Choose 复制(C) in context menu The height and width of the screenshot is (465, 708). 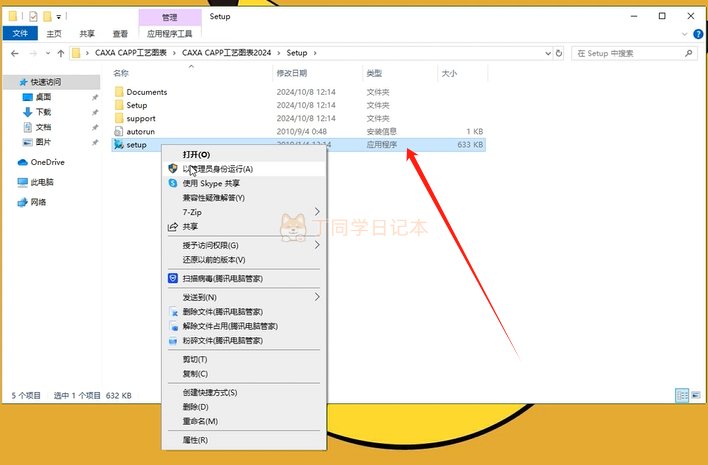244,374
